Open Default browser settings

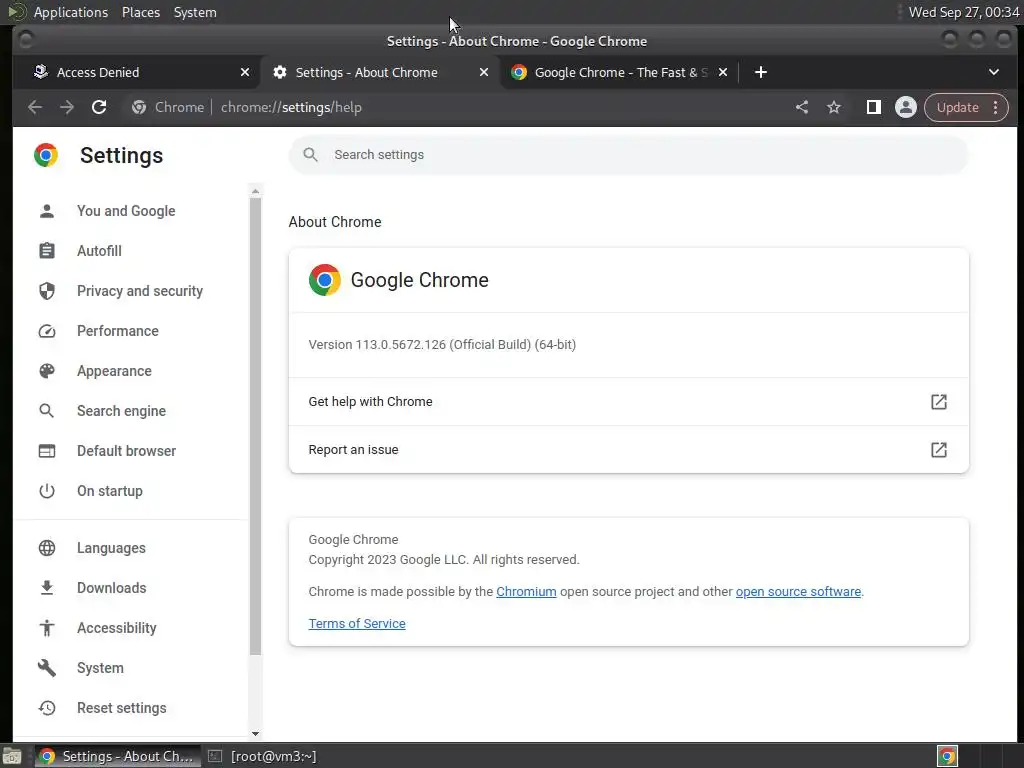coord(126,451)
